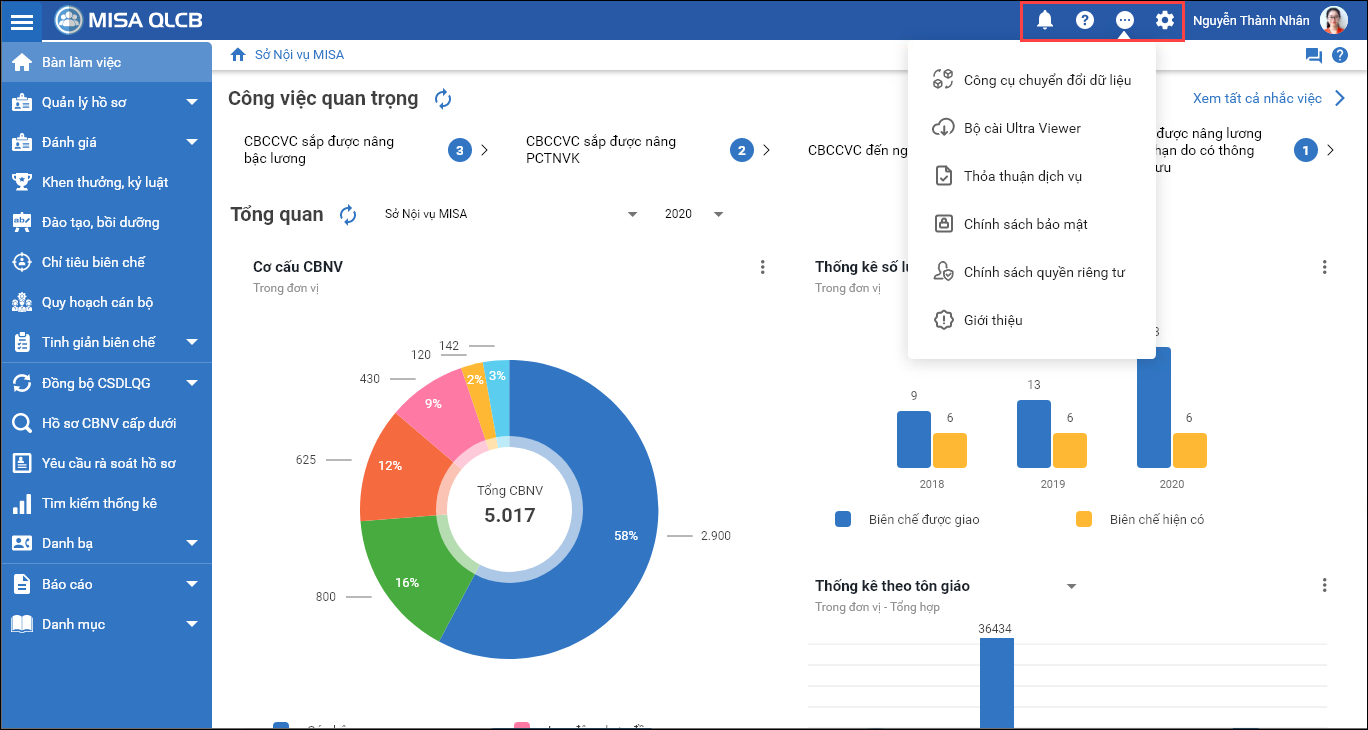Choose Chính sách bảo mật from menu
The width and height of the screenshot is (1368, 730).
1024,224
